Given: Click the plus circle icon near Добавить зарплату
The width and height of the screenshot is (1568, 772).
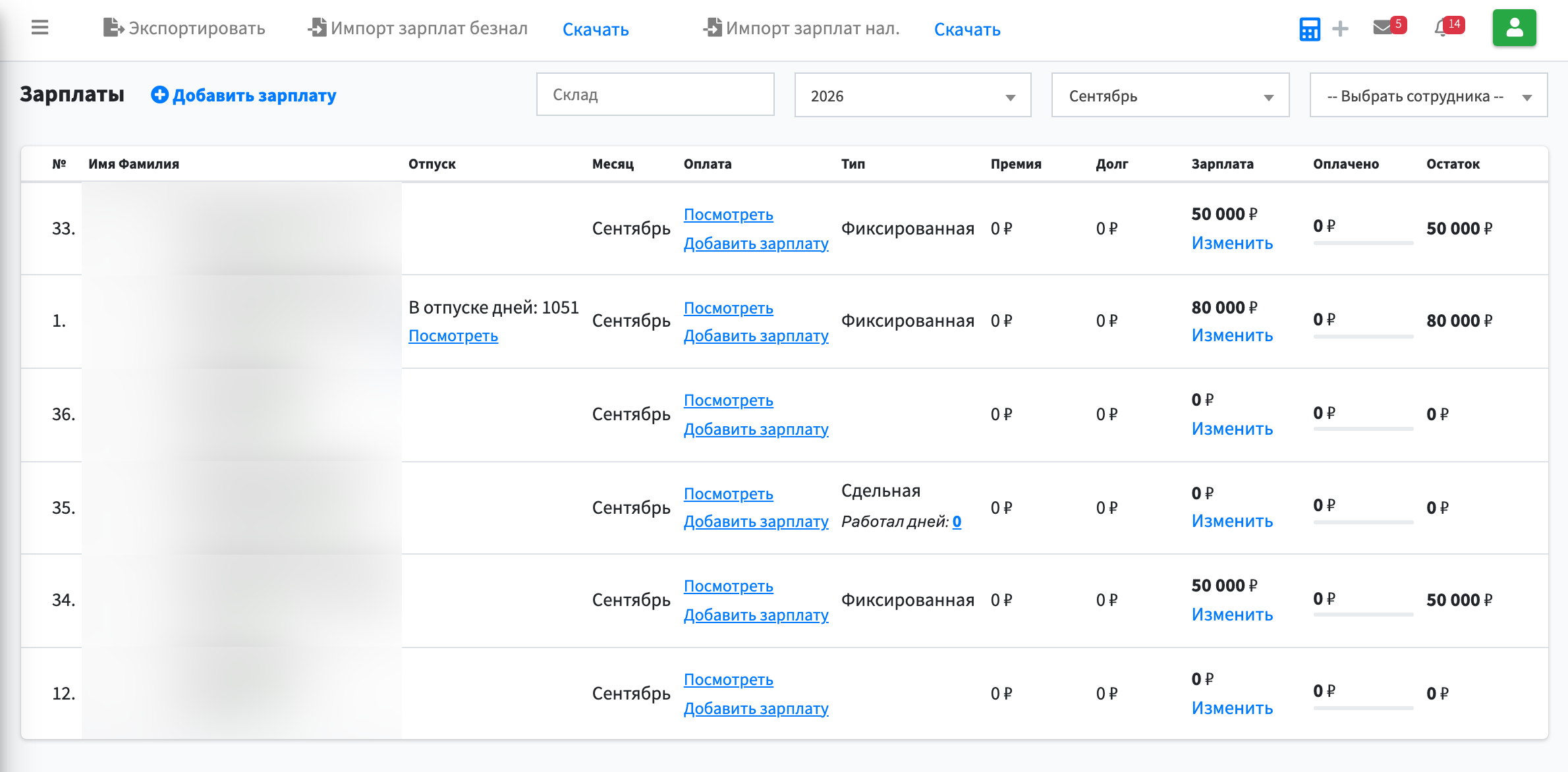Looking at the screenshot, I should [159, 95].
